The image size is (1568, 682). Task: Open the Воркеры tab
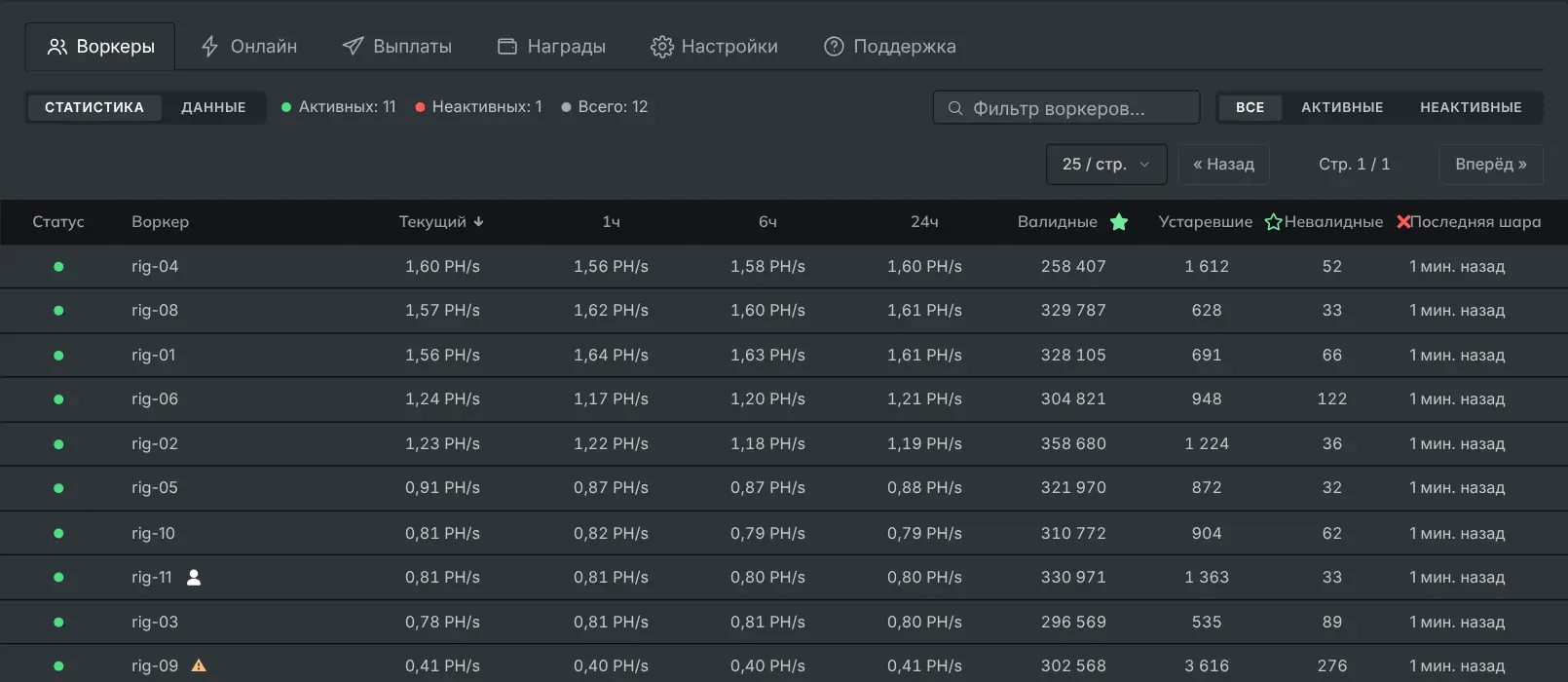click(100, 47)
